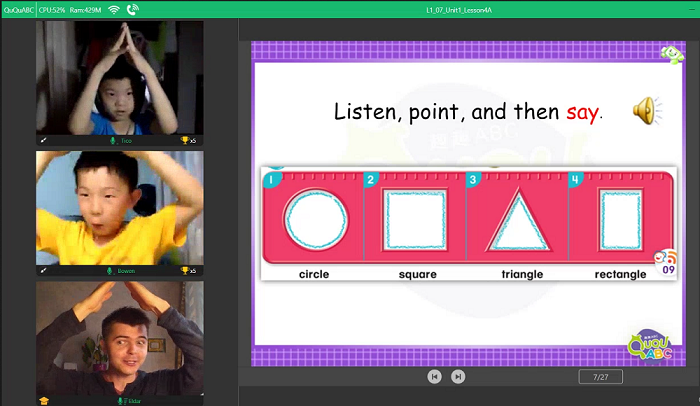700x406 pixels.
Task: Select the square shape card
Action: (416, 220)
